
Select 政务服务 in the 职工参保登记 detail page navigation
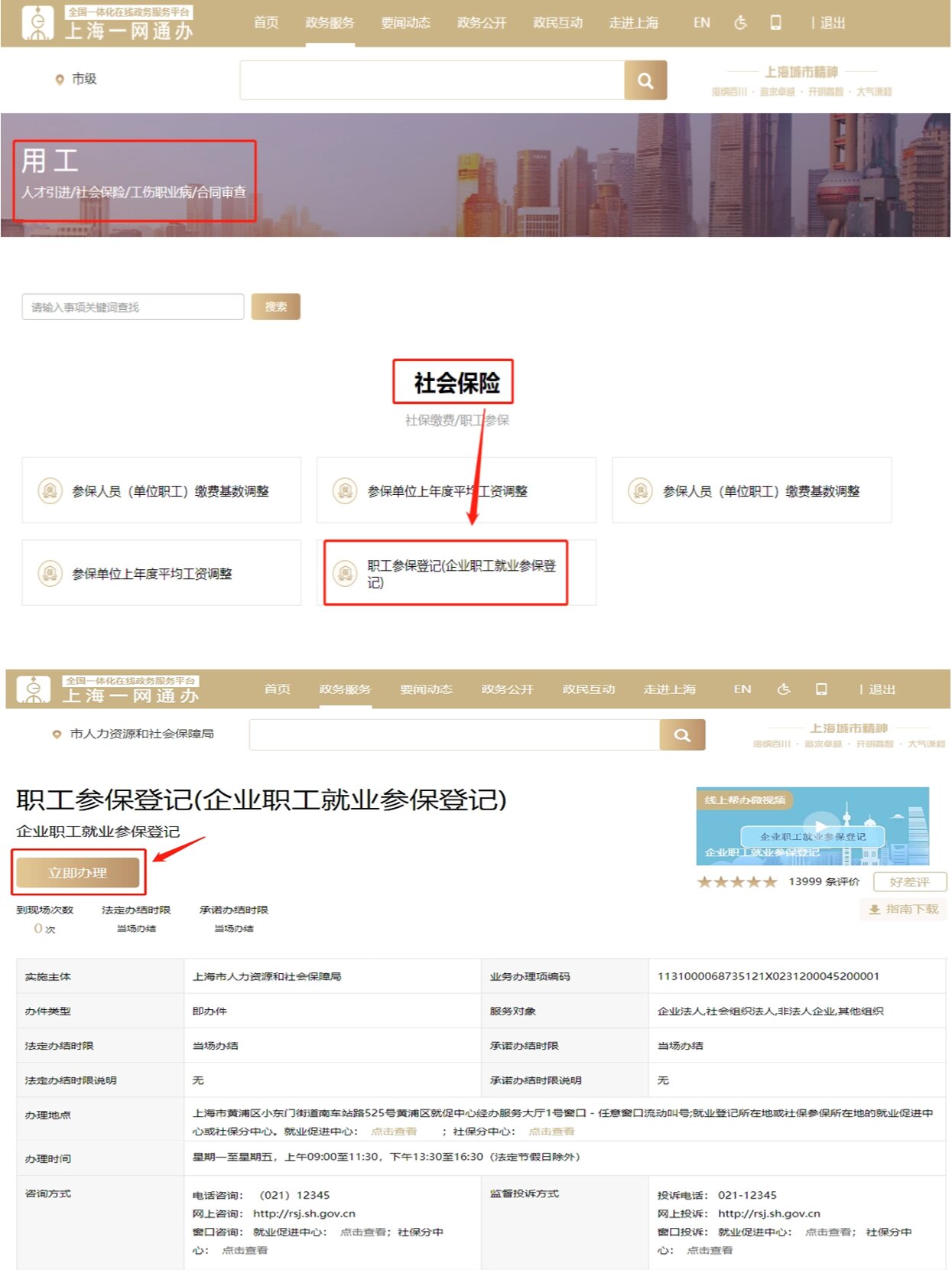pyautogui.click(x=345, y=689)
